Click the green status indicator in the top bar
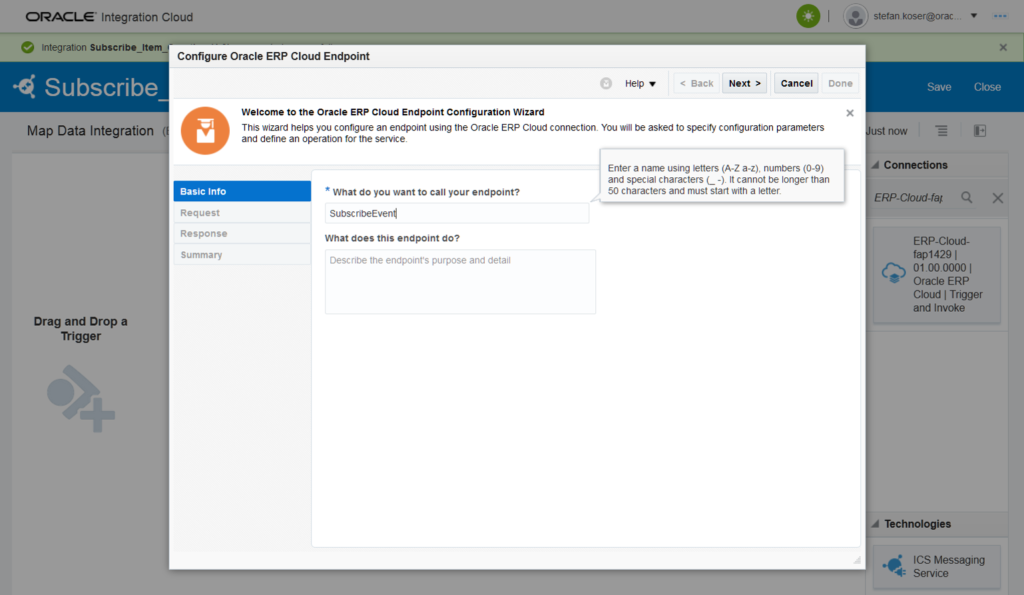Screen dimensions: 1024x595 (x=807, y=16)
